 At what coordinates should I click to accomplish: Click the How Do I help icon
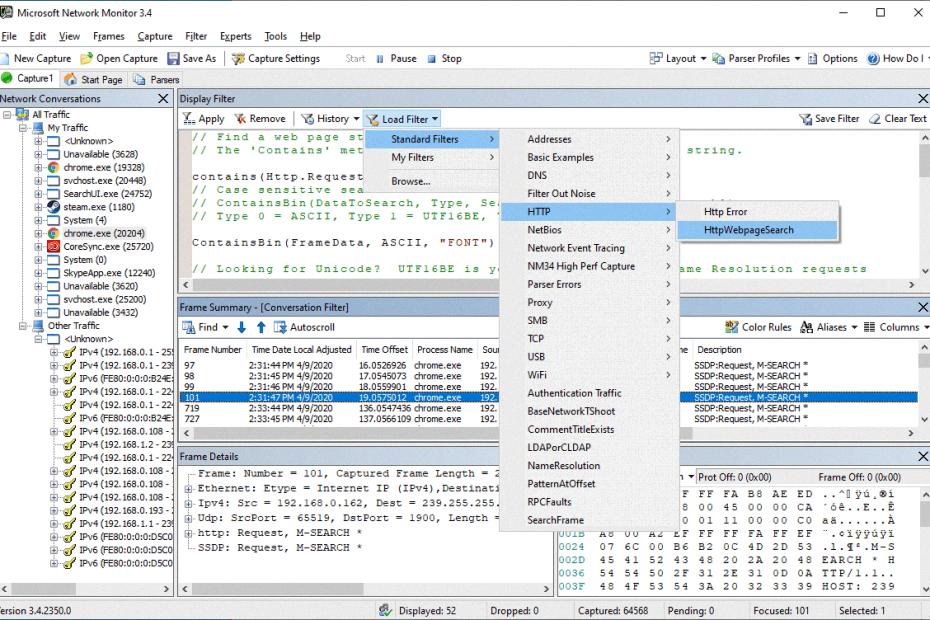pyautogui.click(x=873, y=58)
